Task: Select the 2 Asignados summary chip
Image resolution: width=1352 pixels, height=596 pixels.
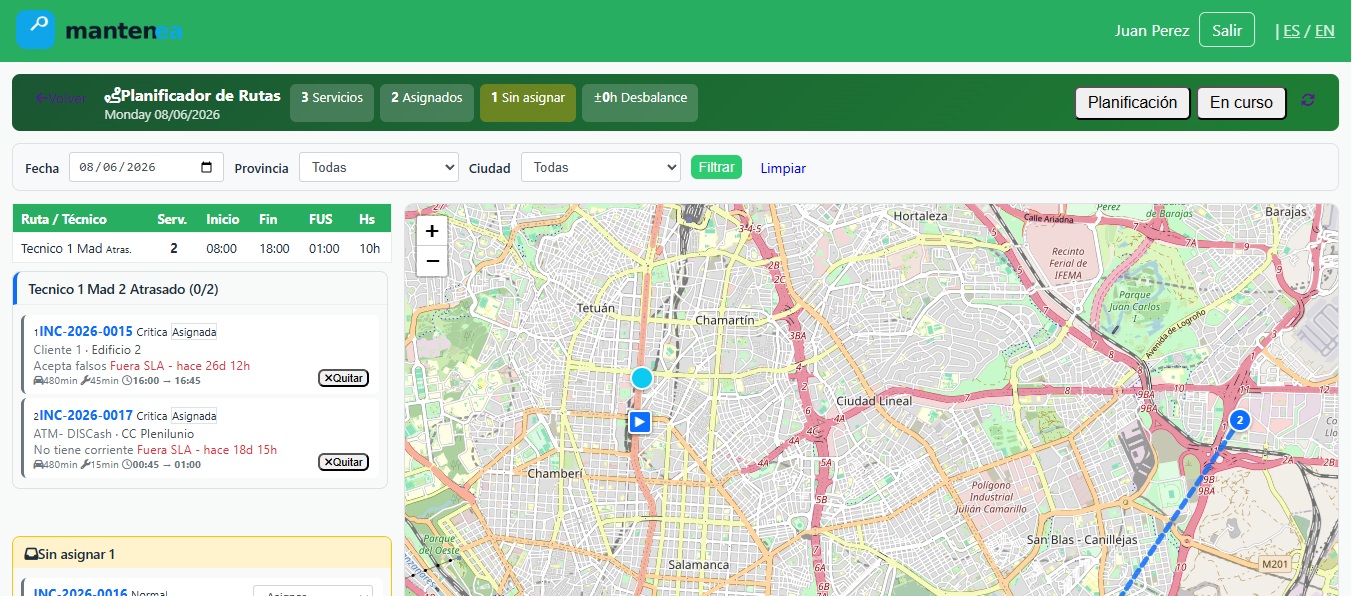Action: [427, 103]
